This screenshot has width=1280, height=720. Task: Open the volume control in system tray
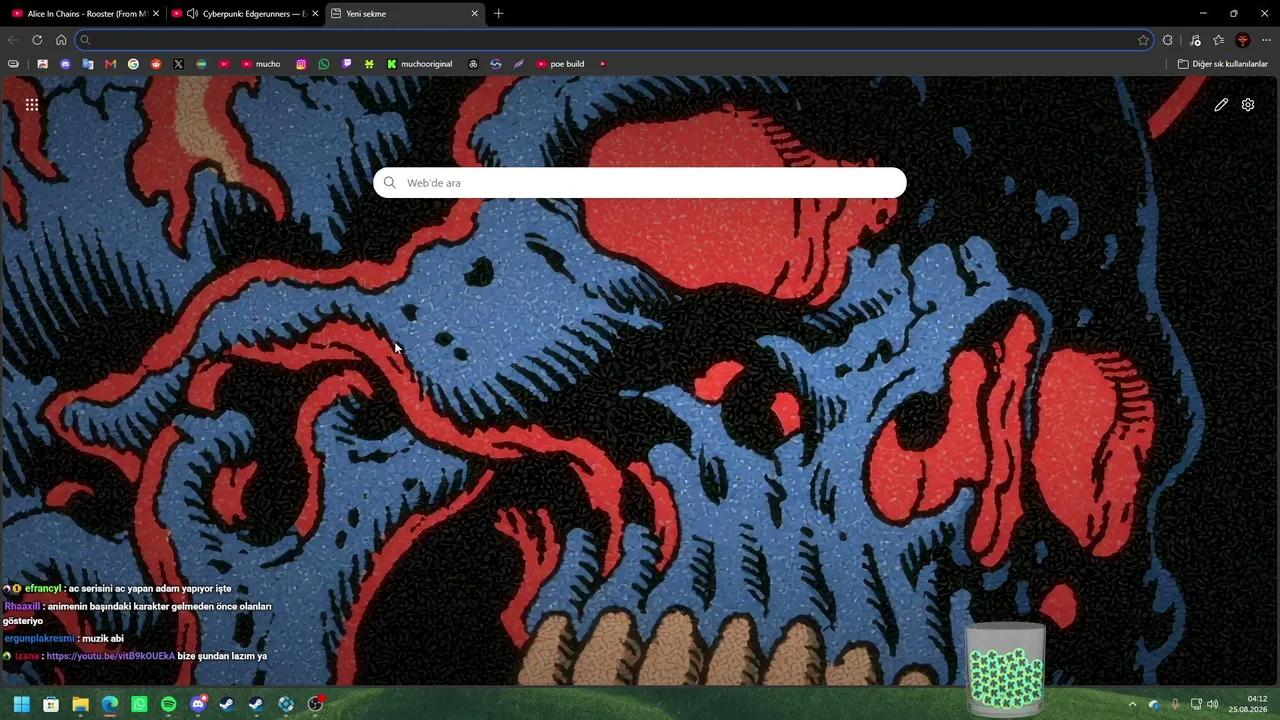(x=1212, y=704)
